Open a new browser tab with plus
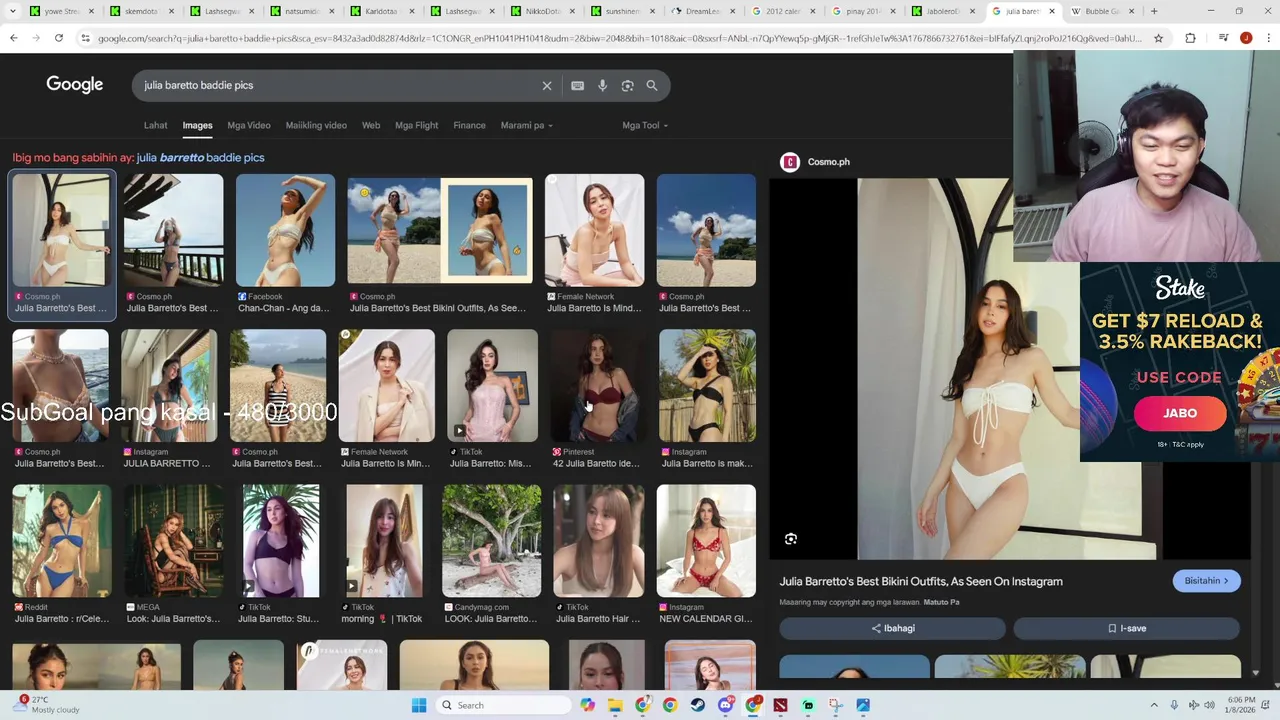This screenshot has width=1280, height=720. [1154, 11]
